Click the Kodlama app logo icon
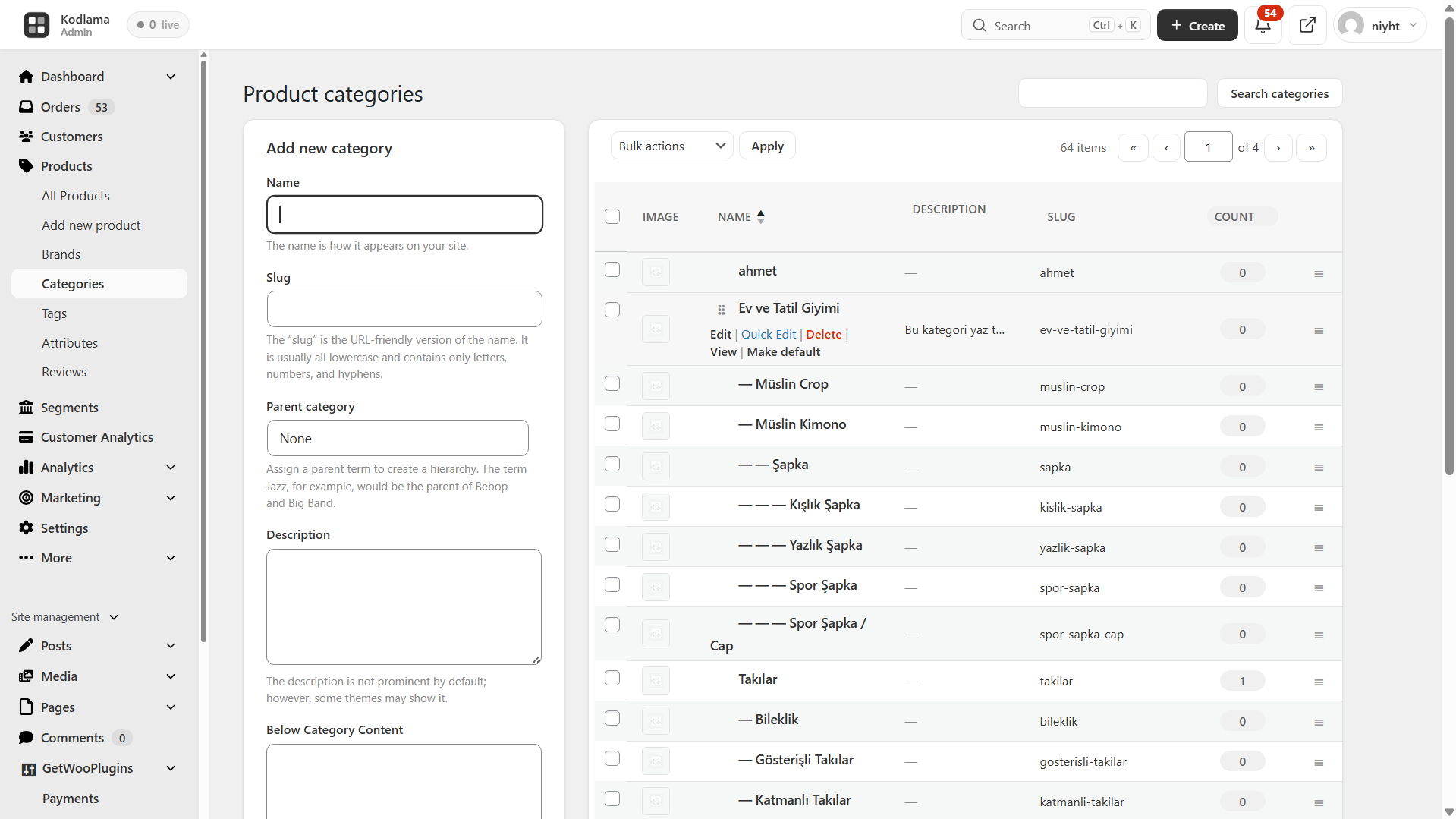Screen dimensions: 1456x819 (x=36, y=25)
